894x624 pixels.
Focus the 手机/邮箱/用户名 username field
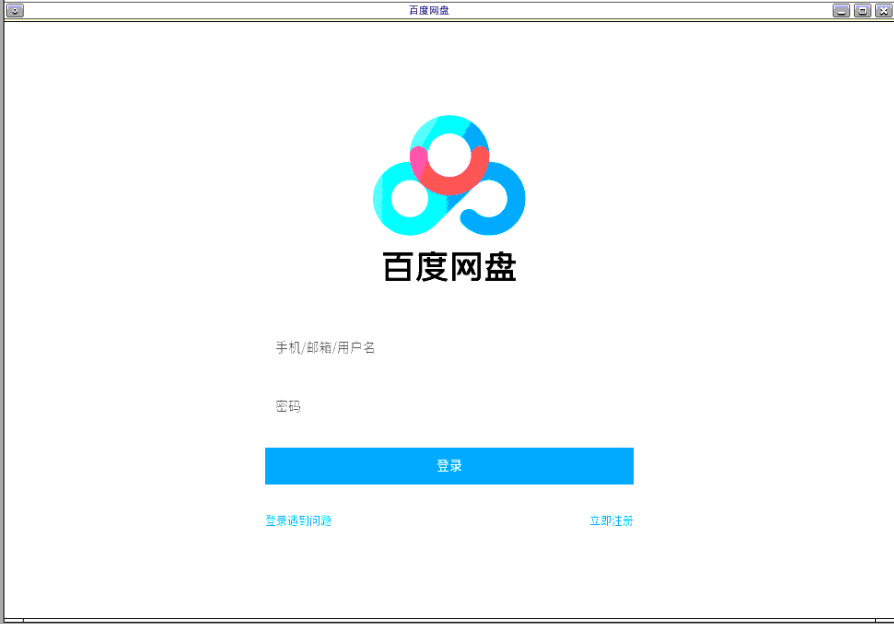pyautogui.click(x=448, y=347)
